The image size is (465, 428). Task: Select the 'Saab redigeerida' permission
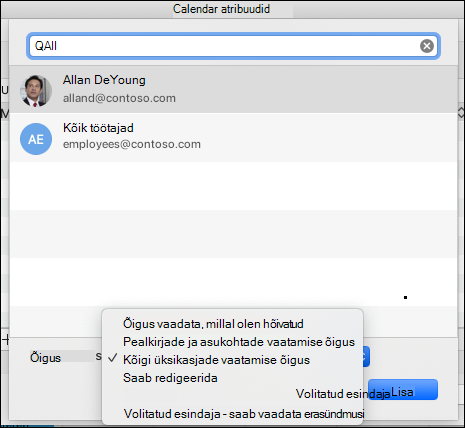click(x=170, y=378)
